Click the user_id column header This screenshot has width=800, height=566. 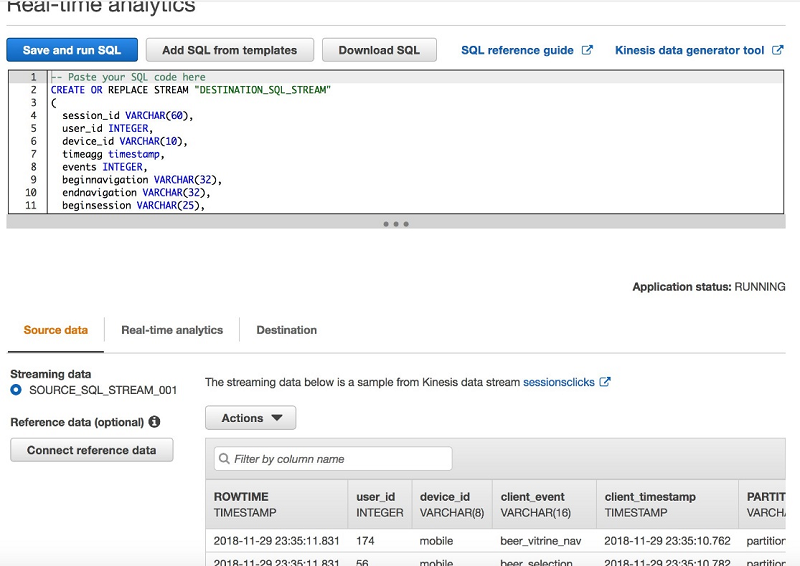click(380, 504)
